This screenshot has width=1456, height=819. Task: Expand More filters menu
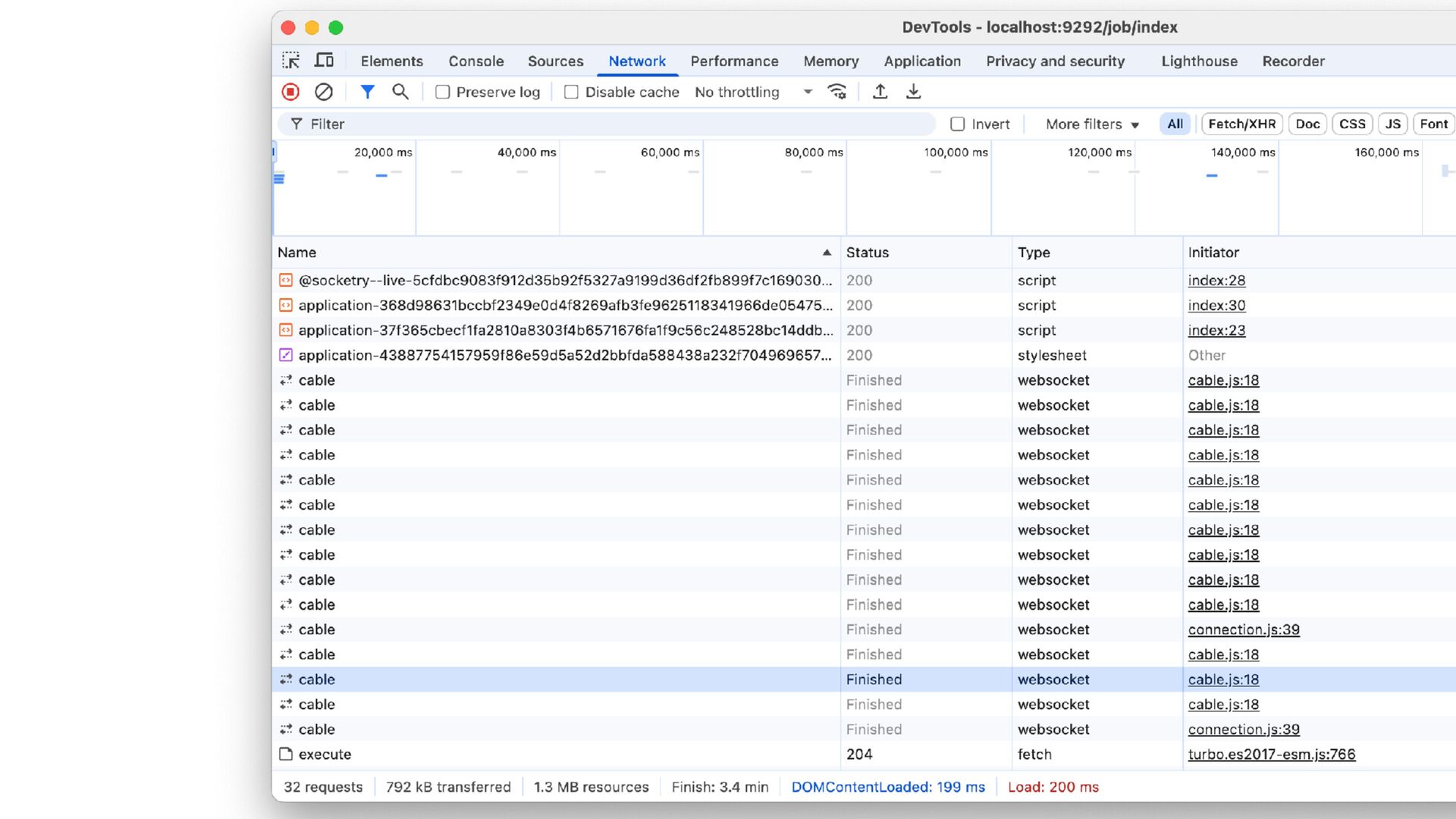1092,124
